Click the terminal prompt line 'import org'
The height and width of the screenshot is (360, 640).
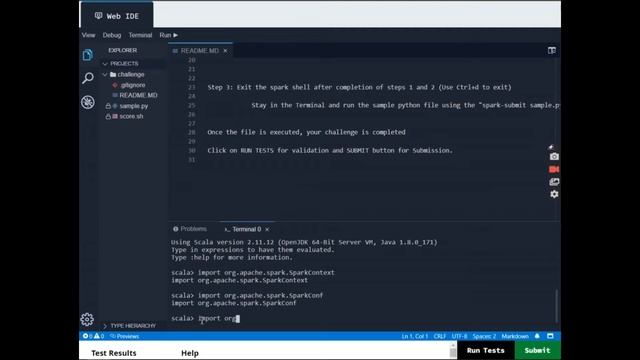click(205, 318)
